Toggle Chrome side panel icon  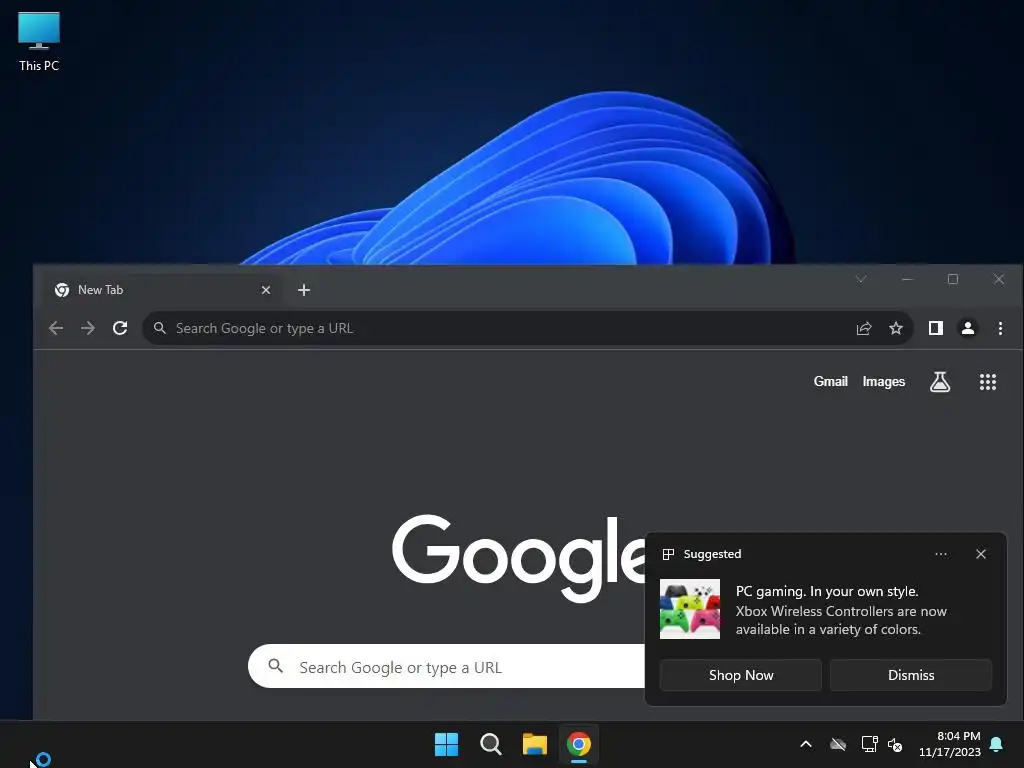pyautogui.click(x=936, y=328)
